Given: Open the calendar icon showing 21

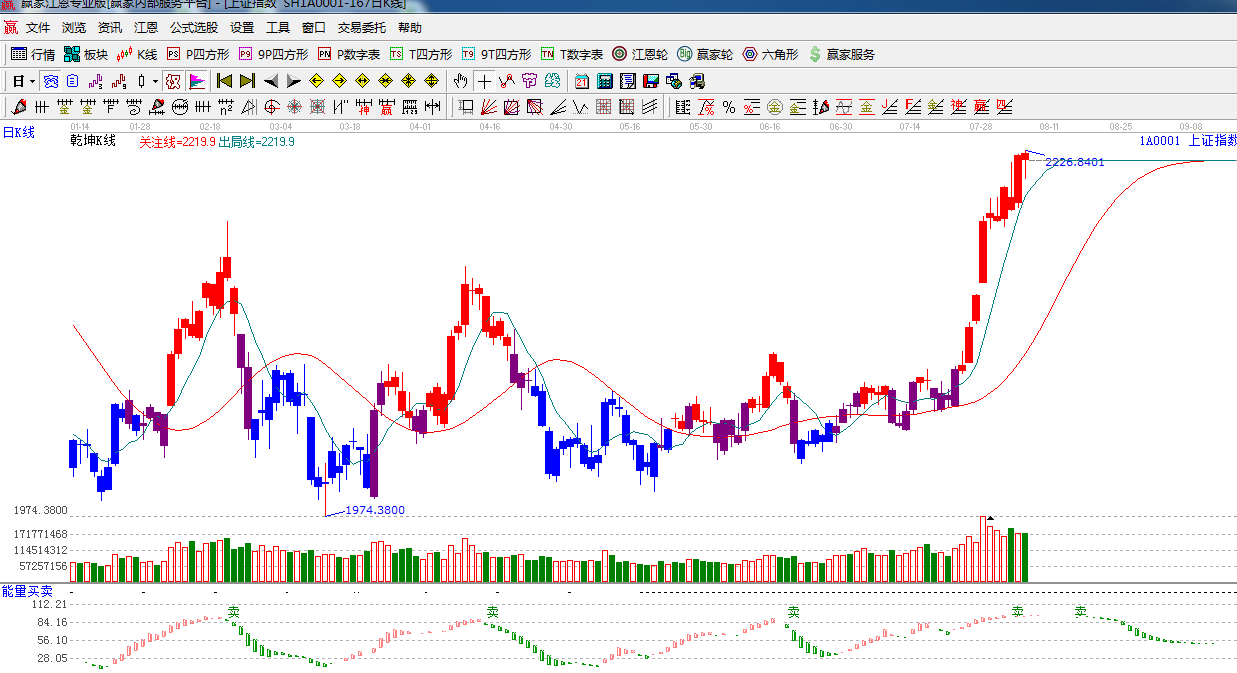Looking at the screenshot, I should [x=581, y=81].
